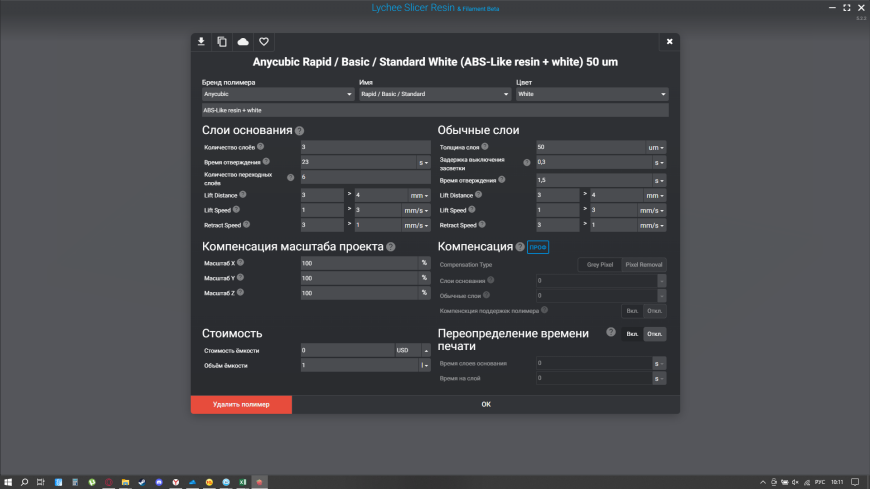Click the Задержка выключения засветки value field
The image size is (870, 489).
tap(594, 162)
